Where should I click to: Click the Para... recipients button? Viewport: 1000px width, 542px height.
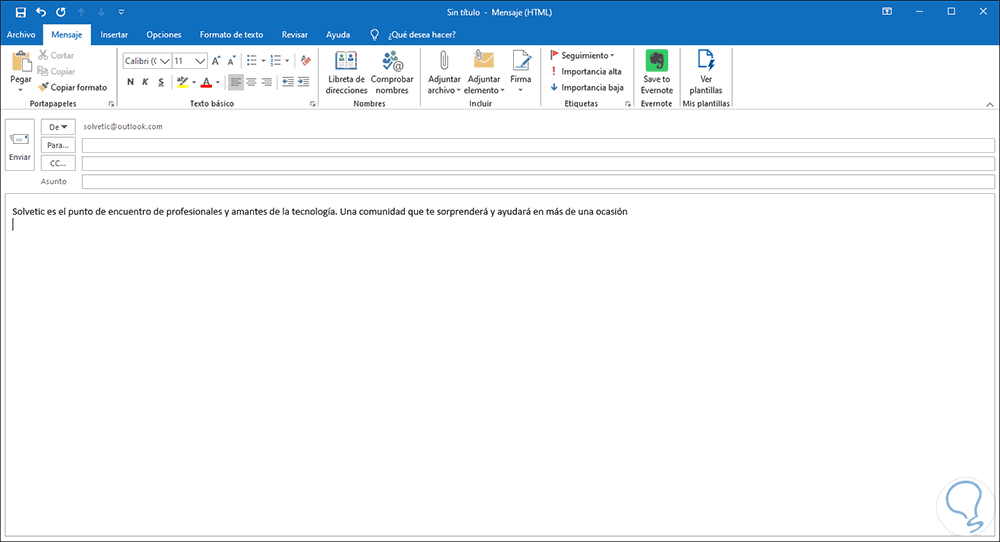click(58, 145)
